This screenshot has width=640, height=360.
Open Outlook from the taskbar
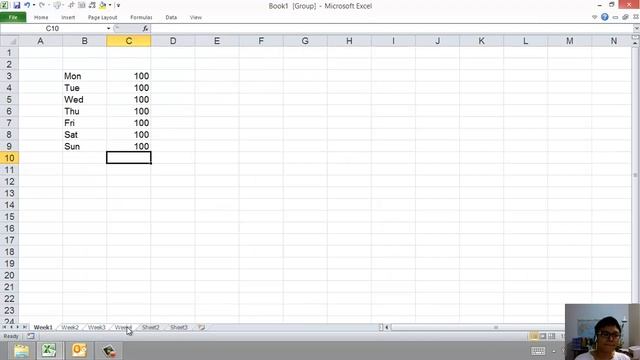(79, 351)
